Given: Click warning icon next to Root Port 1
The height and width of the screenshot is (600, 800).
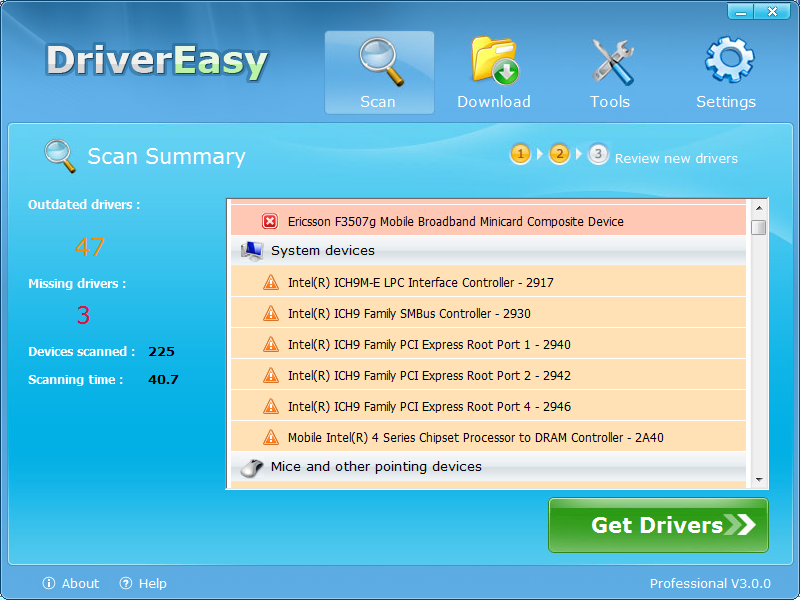Looking at the screenshot, I should 271,344.
